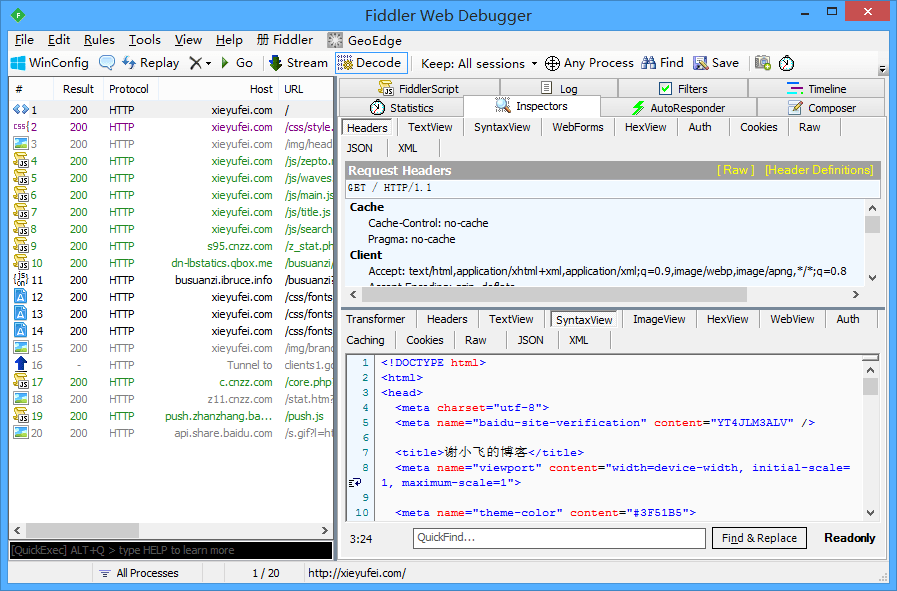The width and height of the screenshot is (897, 591).
Task: Toggle Stream mode in toolbar
Action: [299, 63]
